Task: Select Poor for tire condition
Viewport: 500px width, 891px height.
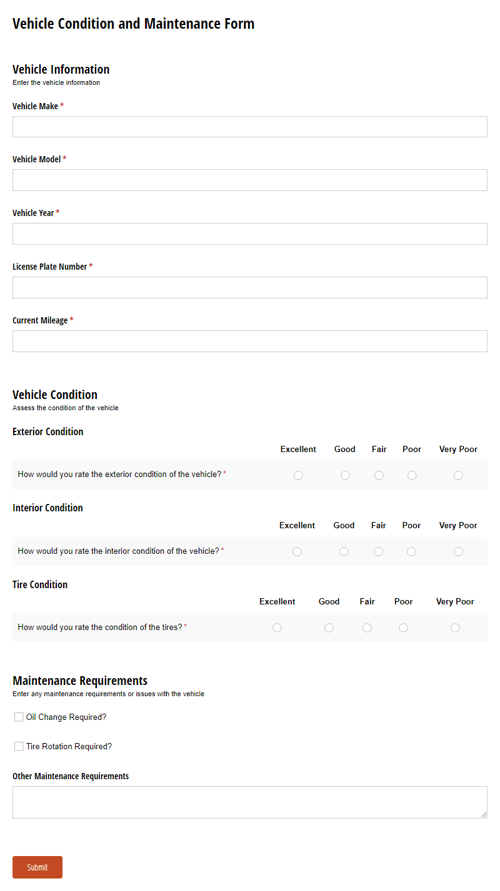Action: (403, 628)
